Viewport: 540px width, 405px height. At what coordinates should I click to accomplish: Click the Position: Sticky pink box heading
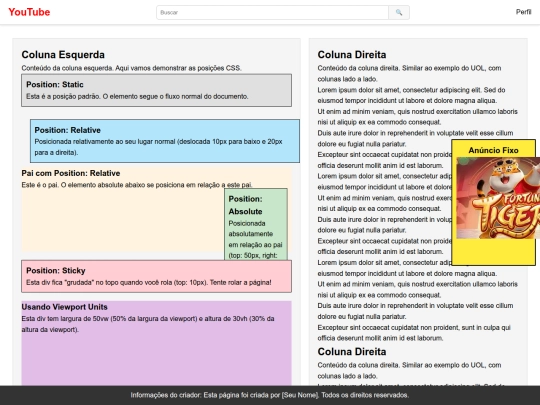[x=56, y=271]
